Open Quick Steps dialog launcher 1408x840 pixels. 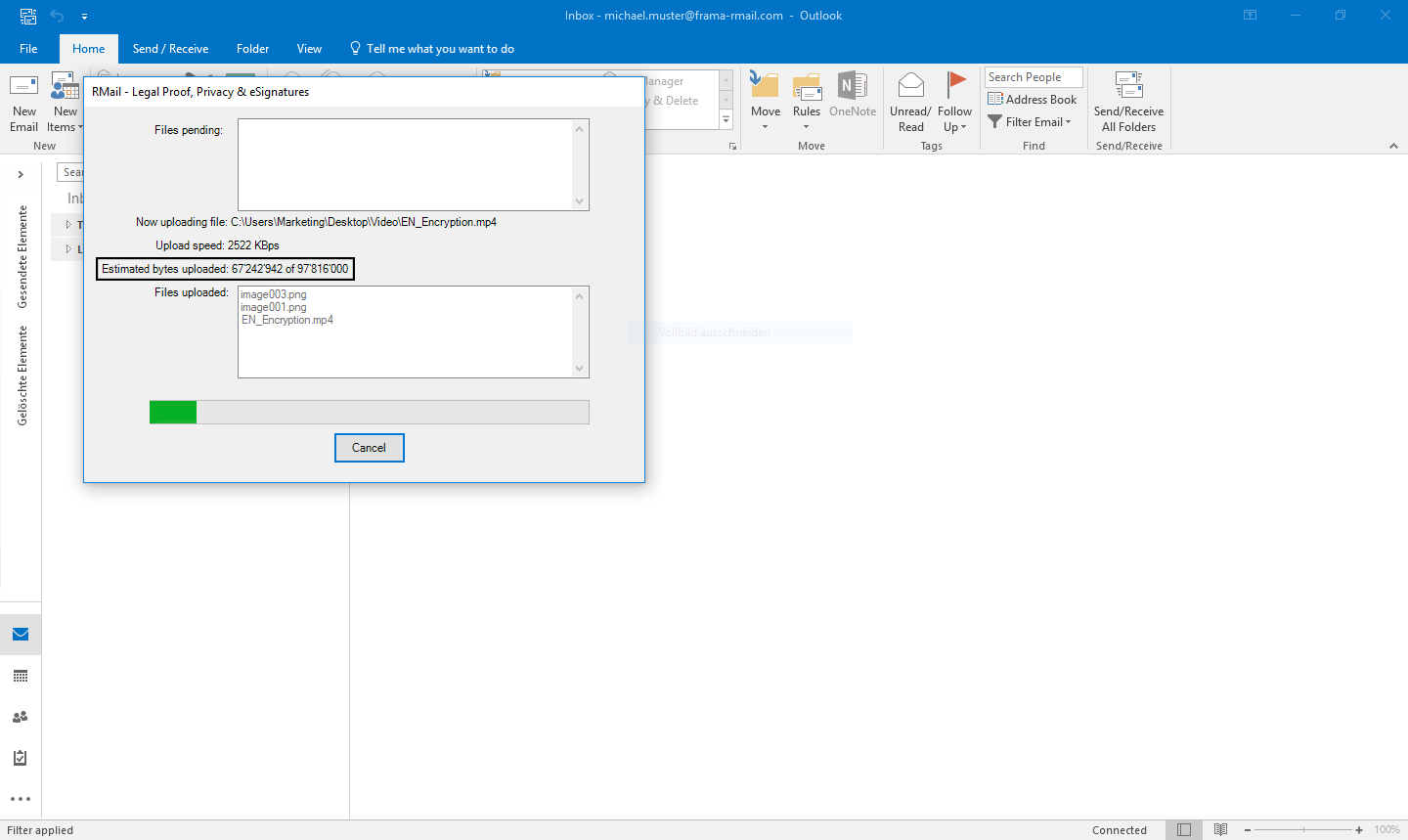coord(732,147)
